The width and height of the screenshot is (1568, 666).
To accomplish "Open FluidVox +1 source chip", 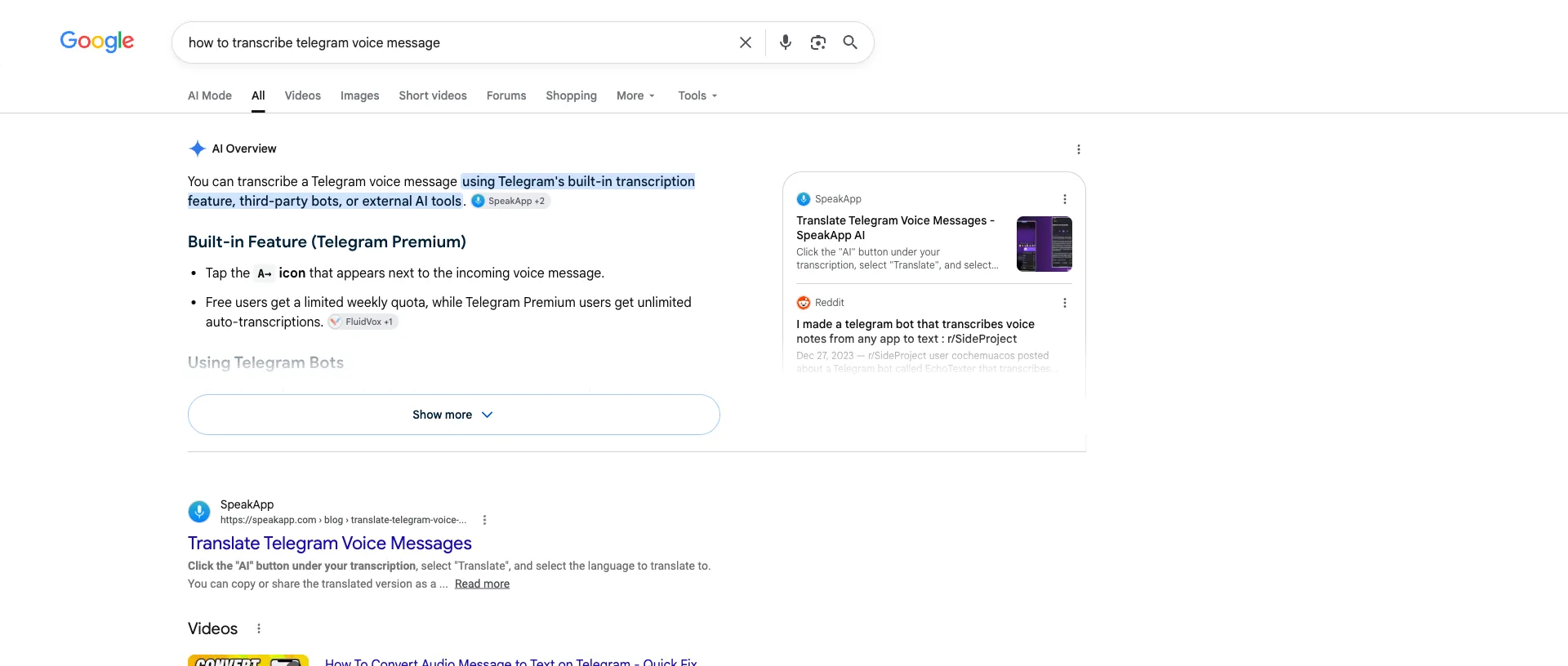I will (363, 322).
